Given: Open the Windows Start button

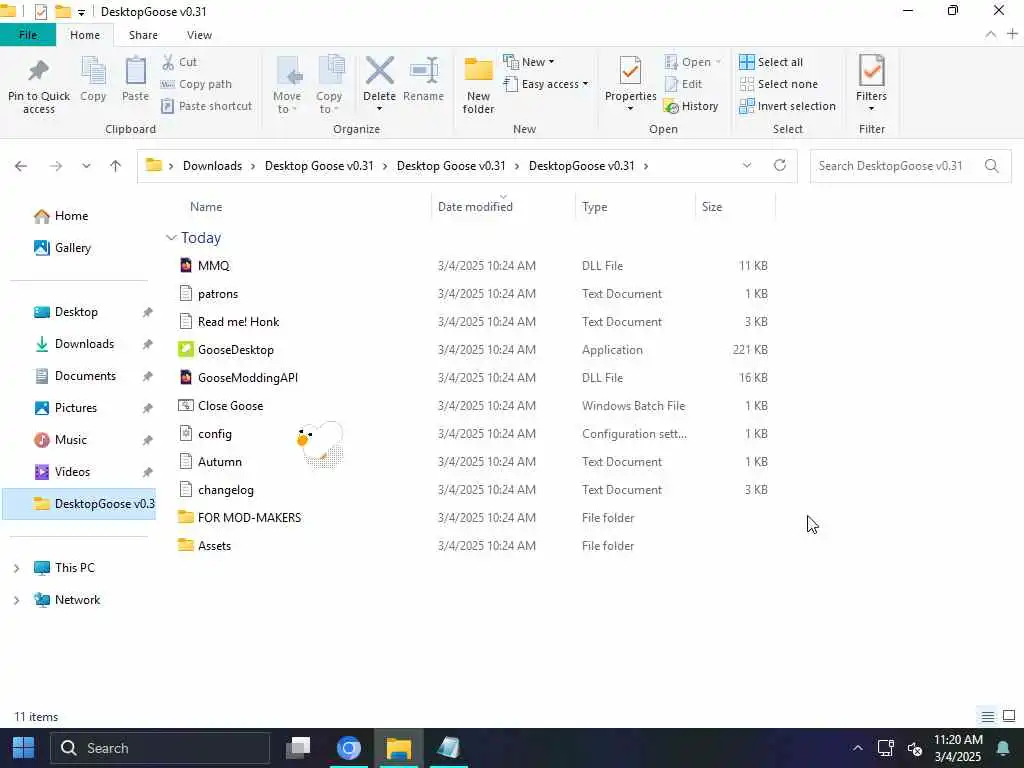Looking at the screenshot, I should [24, 748].
